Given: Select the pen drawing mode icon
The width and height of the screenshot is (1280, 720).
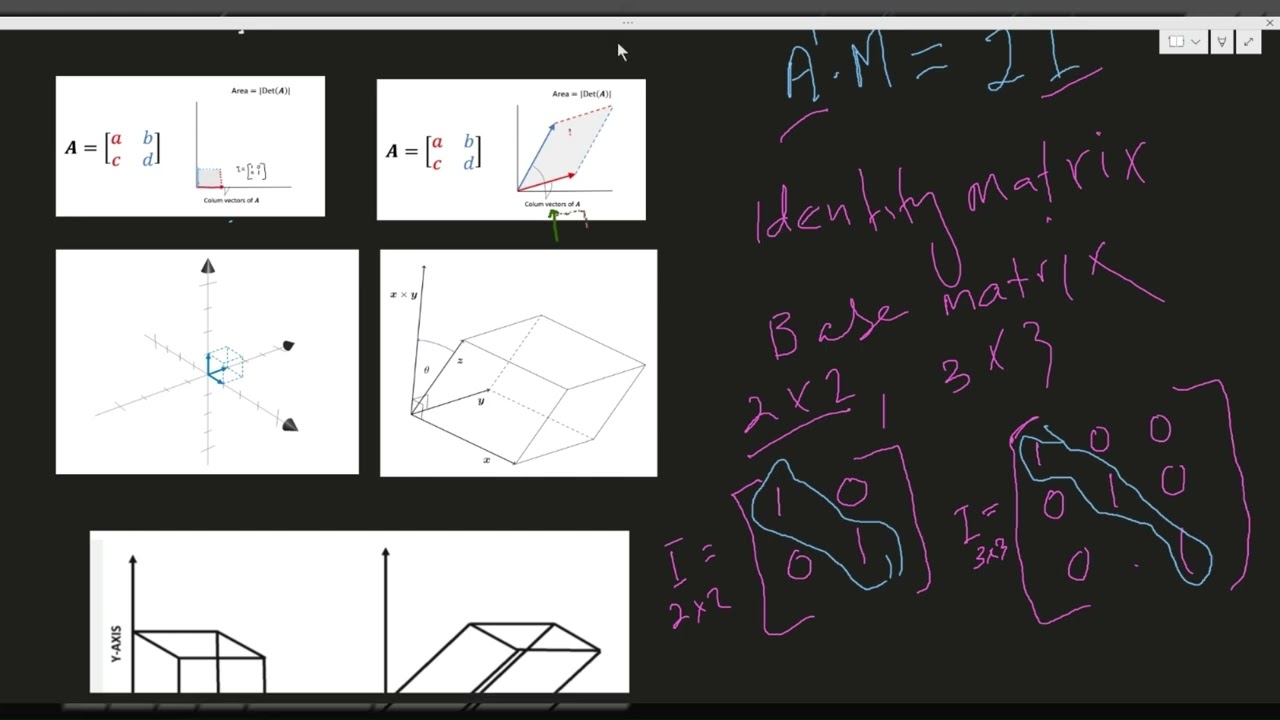Looking at the screenshot, I should tap(1221, 42).
